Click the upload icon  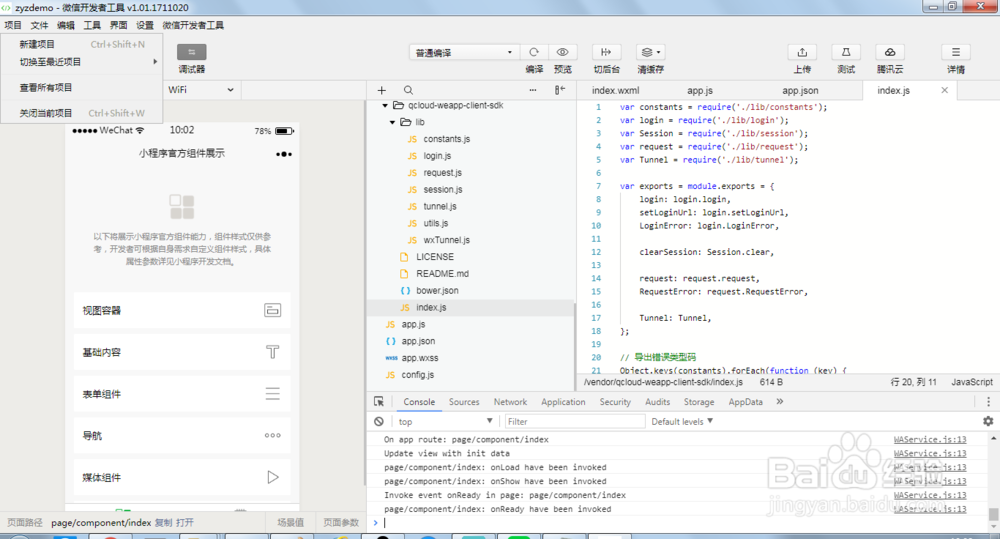(x=802, y=52)
